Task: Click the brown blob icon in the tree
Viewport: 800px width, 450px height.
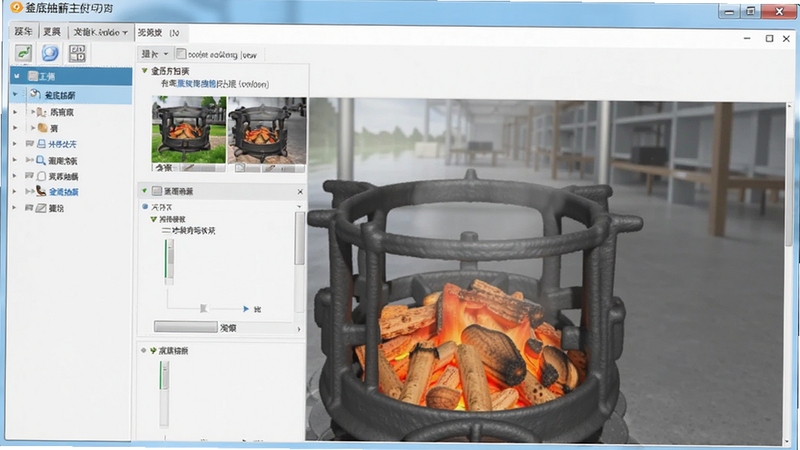Action: point(42,128)
